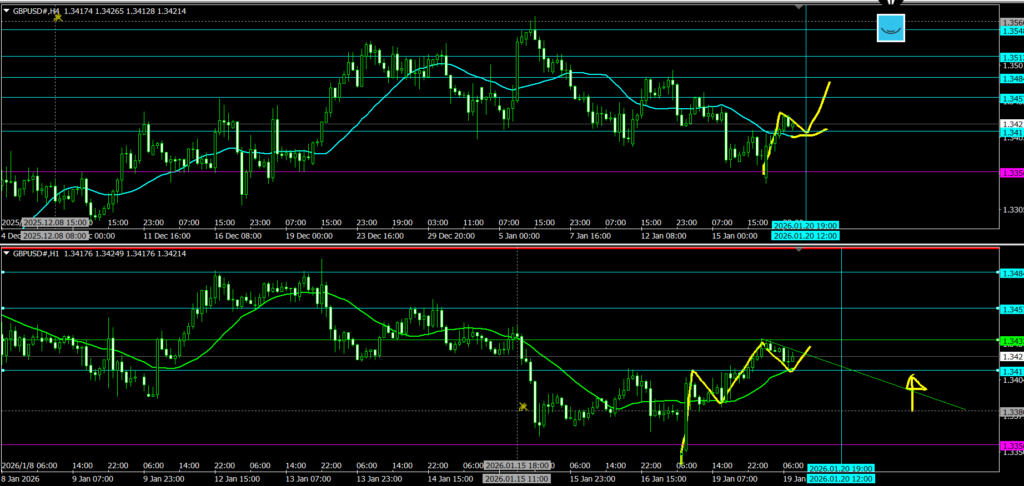The height and width of the screenshot is (486, 1024).
Task: Select the magenta 1.335 price label in top chart
Action: point(1010,172)
